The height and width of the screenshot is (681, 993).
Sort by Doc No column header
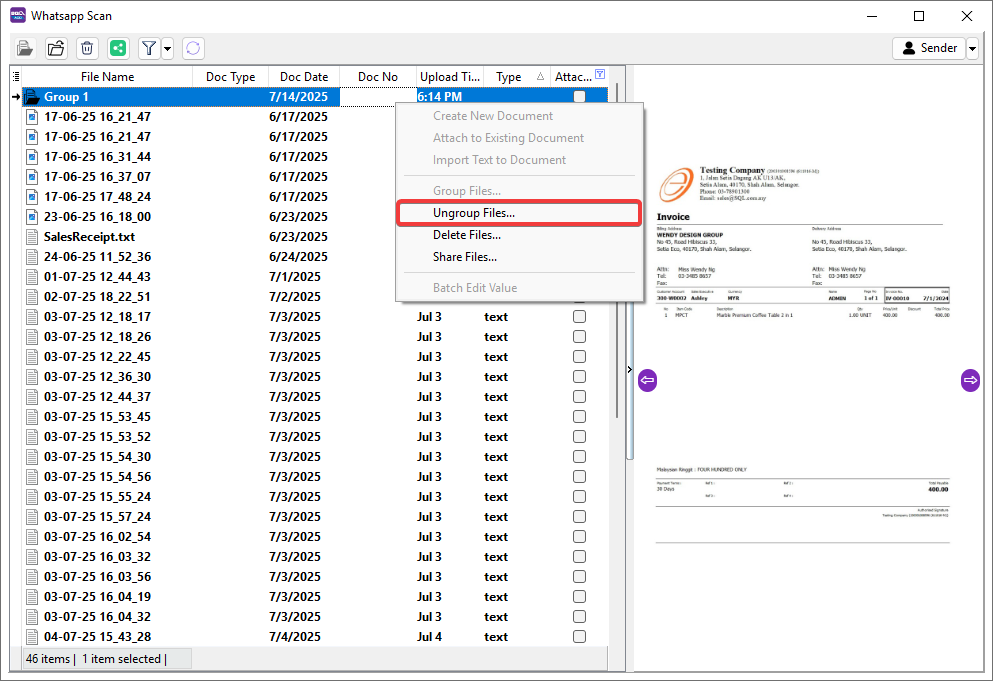tap(377, 77)
